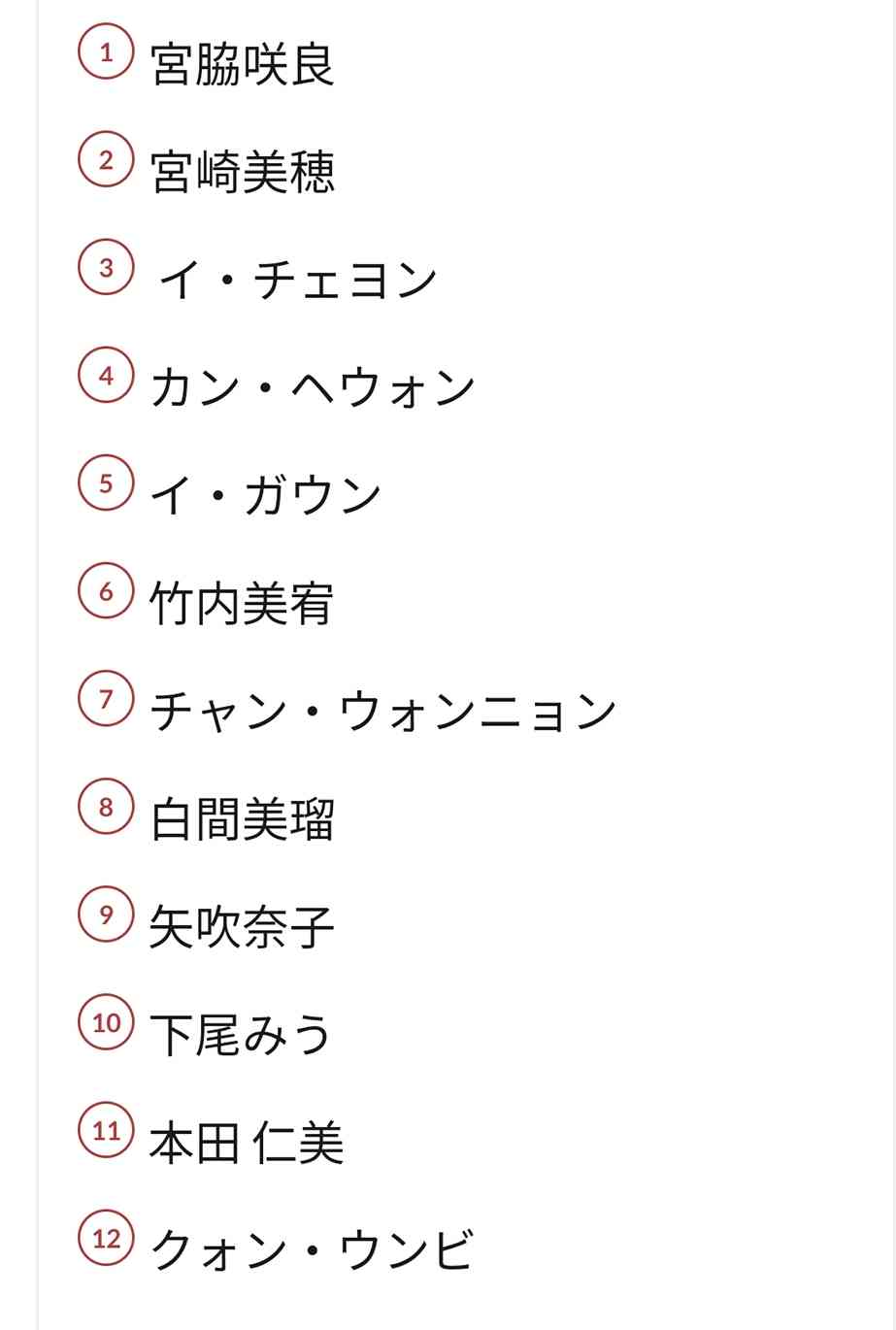Select the name イ・チェヨン
This screenshot has width=896, height=1330.
tap(297, 281)
